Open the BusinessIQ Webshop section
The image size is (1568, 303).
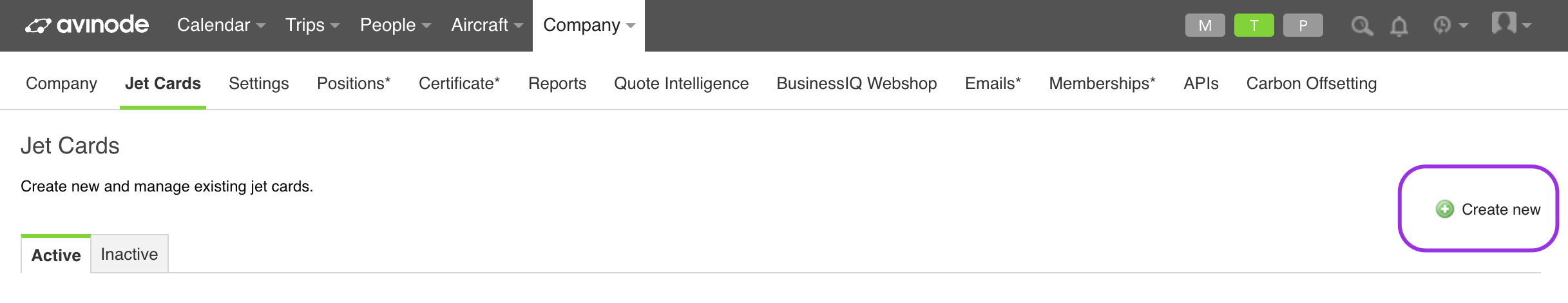click(x=857, y=84)
